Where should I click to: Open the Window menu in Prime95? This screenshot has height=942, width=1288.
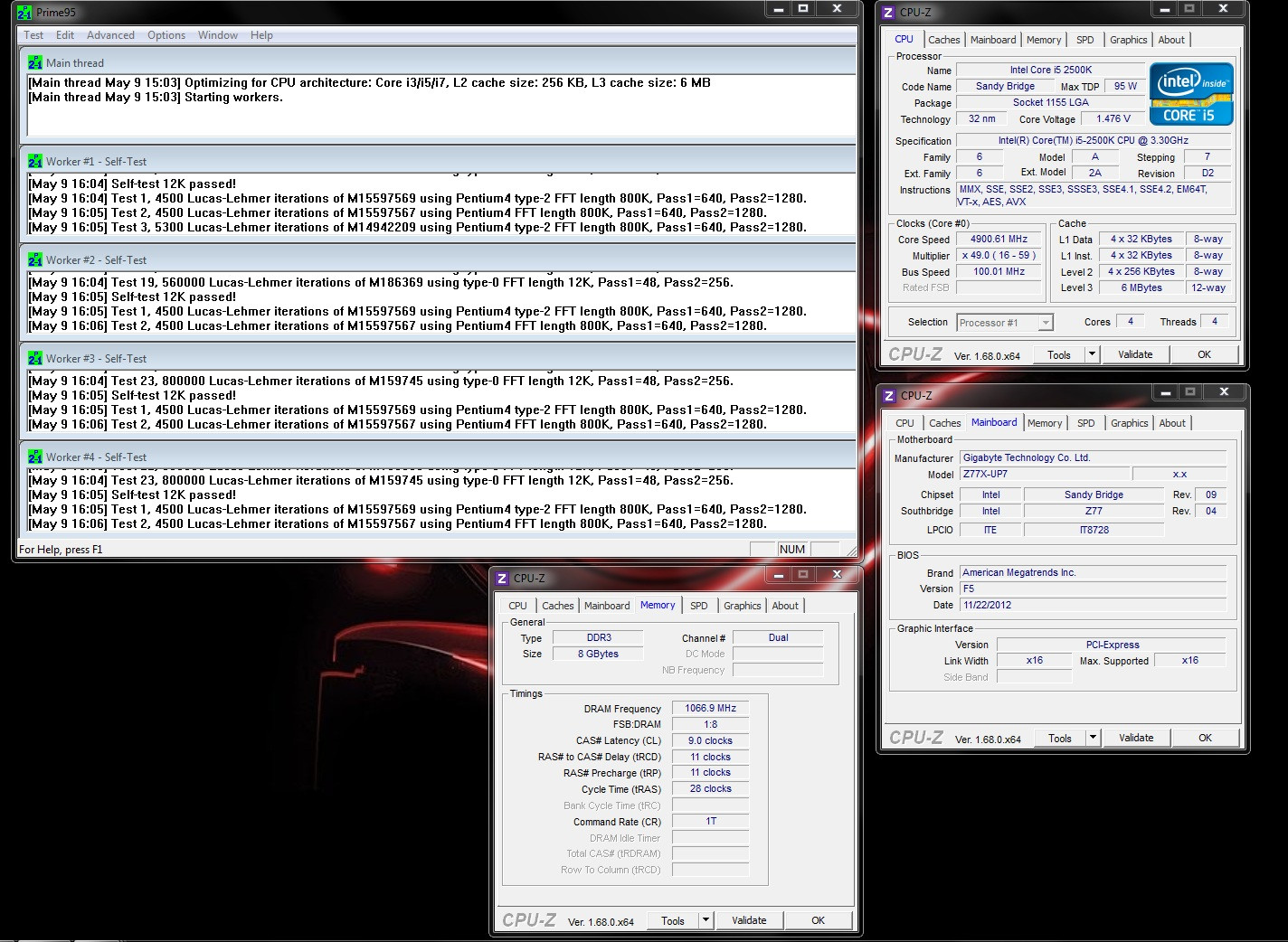(x=218, y=35)
